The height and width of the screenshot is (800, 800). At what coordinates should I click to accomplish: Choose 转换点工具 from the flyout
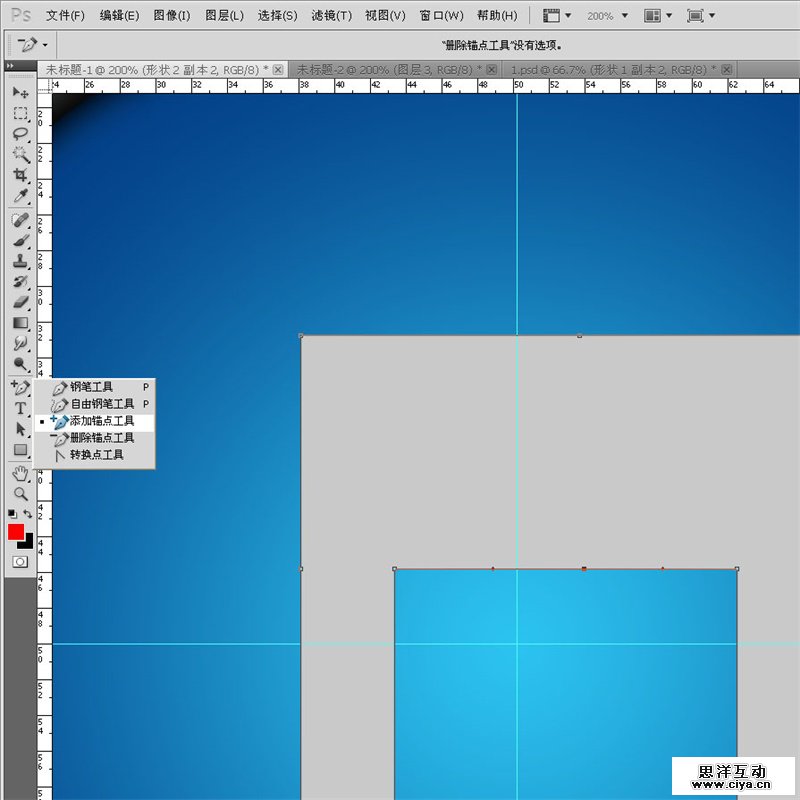click(x=96, y=455)
